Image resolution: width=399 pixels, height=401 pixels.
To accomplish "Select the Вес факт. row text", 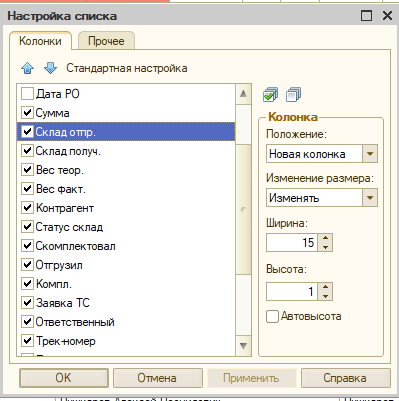I will 61,189.
